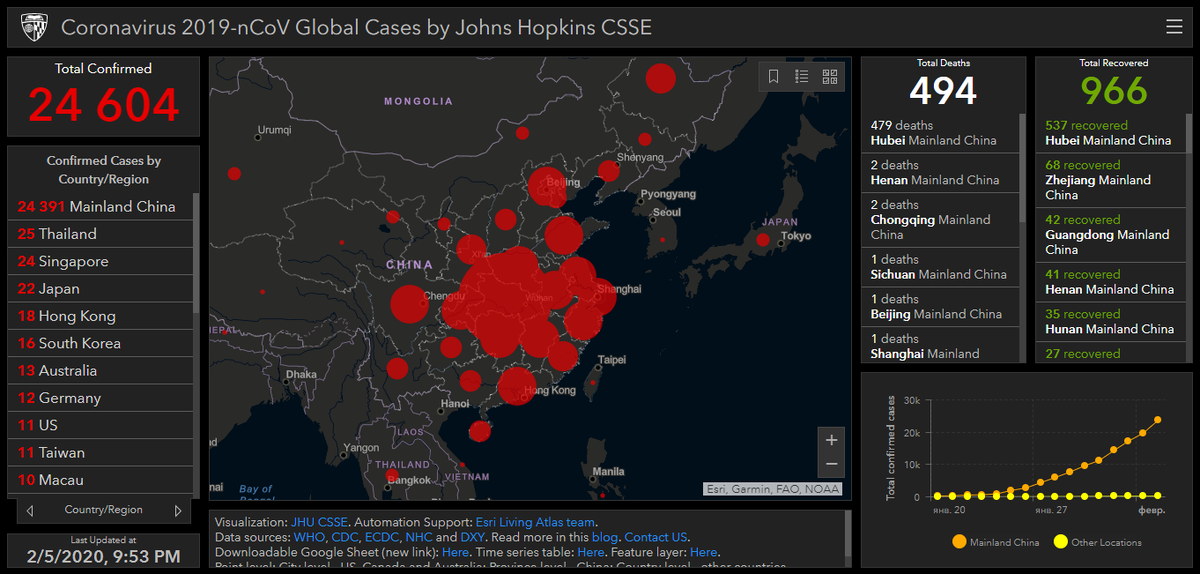The image size is (1200, 574).
Task: Select Thailand in confirmed cases list
Action: click(99, 234)
